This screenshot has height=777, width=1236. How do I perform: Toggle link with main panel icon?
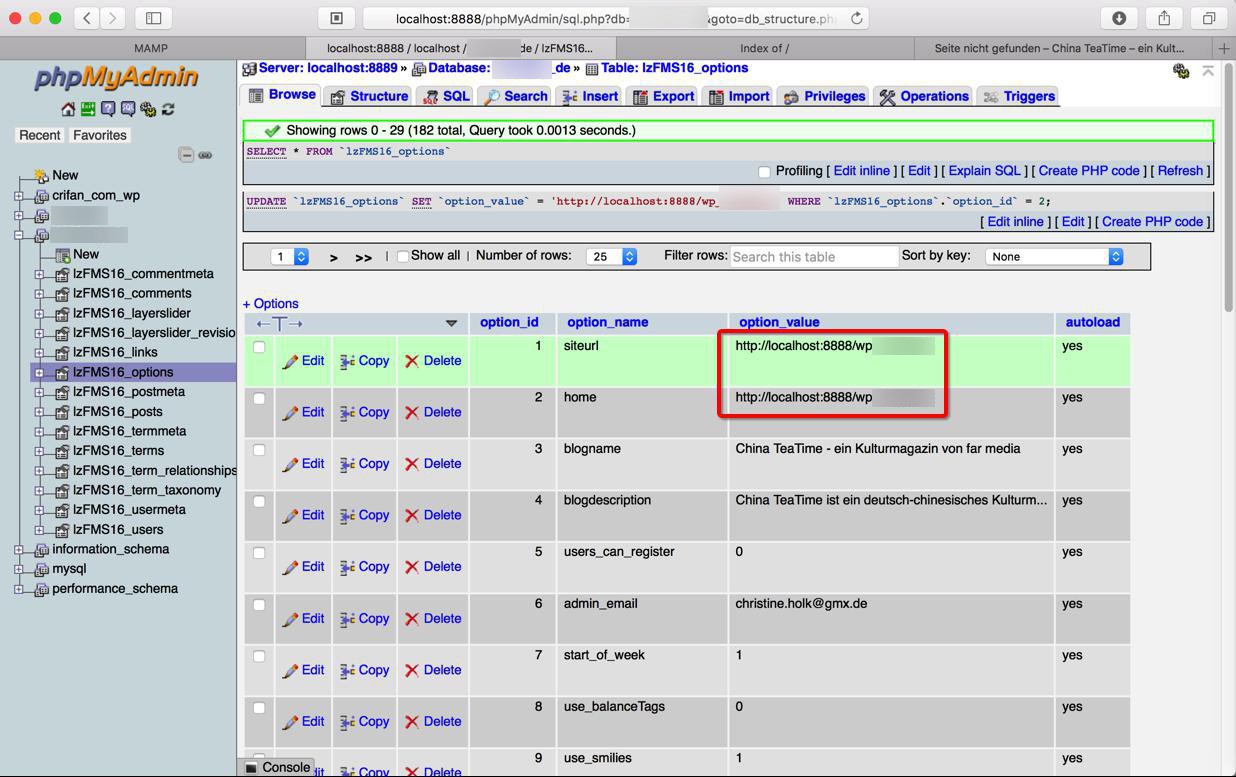(x=205, y=155)
